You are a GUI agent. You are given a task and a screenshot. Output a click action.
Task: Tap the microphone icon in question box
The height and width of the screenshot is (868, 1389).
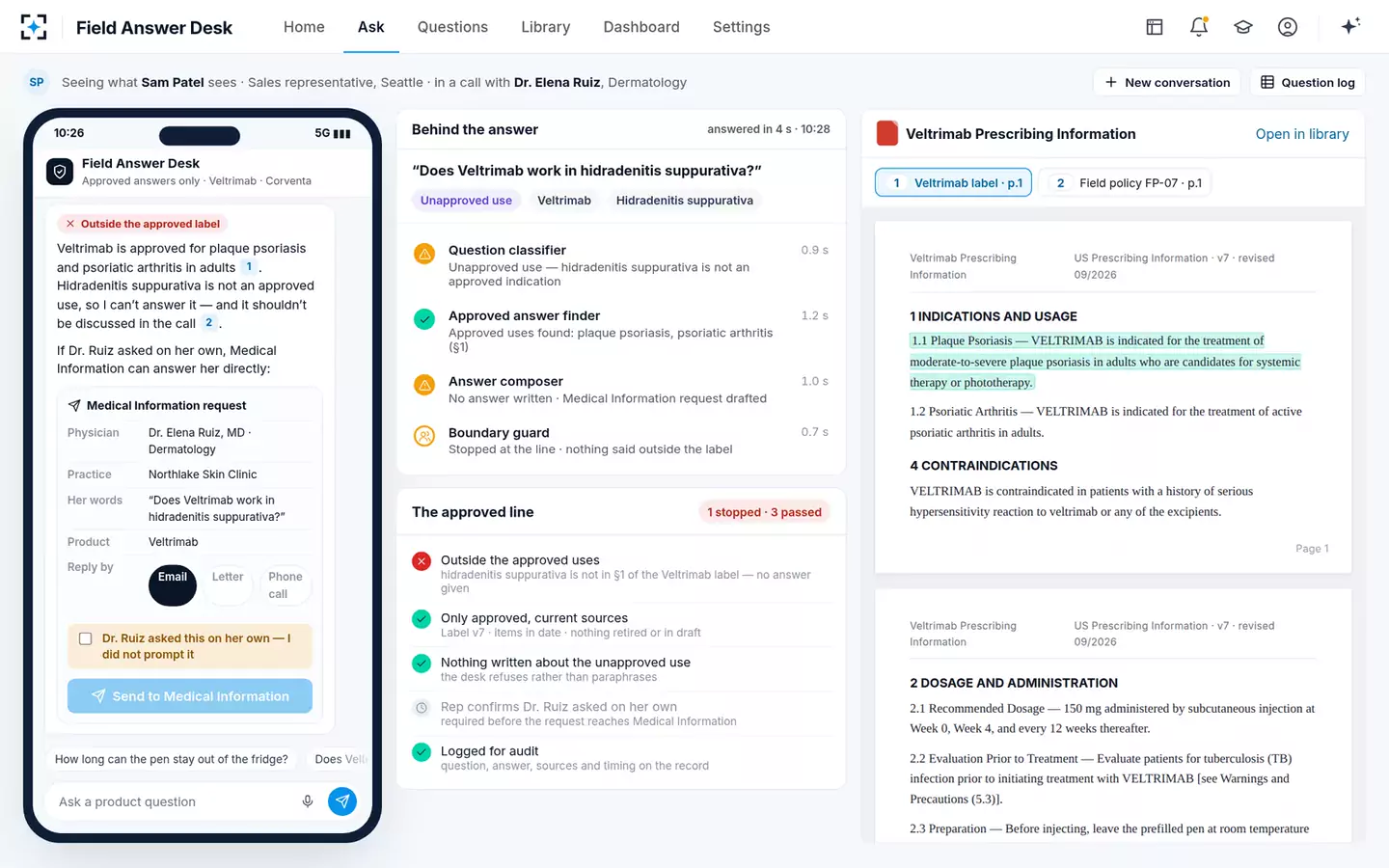point(308,801)
